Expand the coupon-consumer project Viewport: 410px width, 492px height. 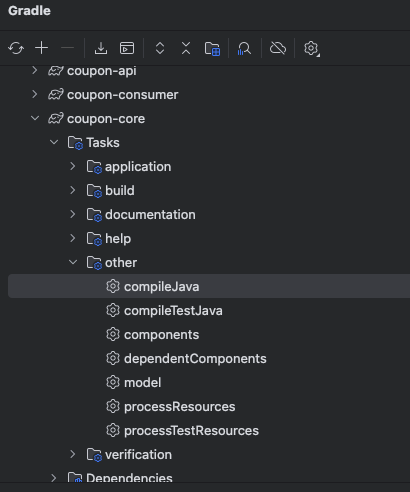(x=34, y=94)
